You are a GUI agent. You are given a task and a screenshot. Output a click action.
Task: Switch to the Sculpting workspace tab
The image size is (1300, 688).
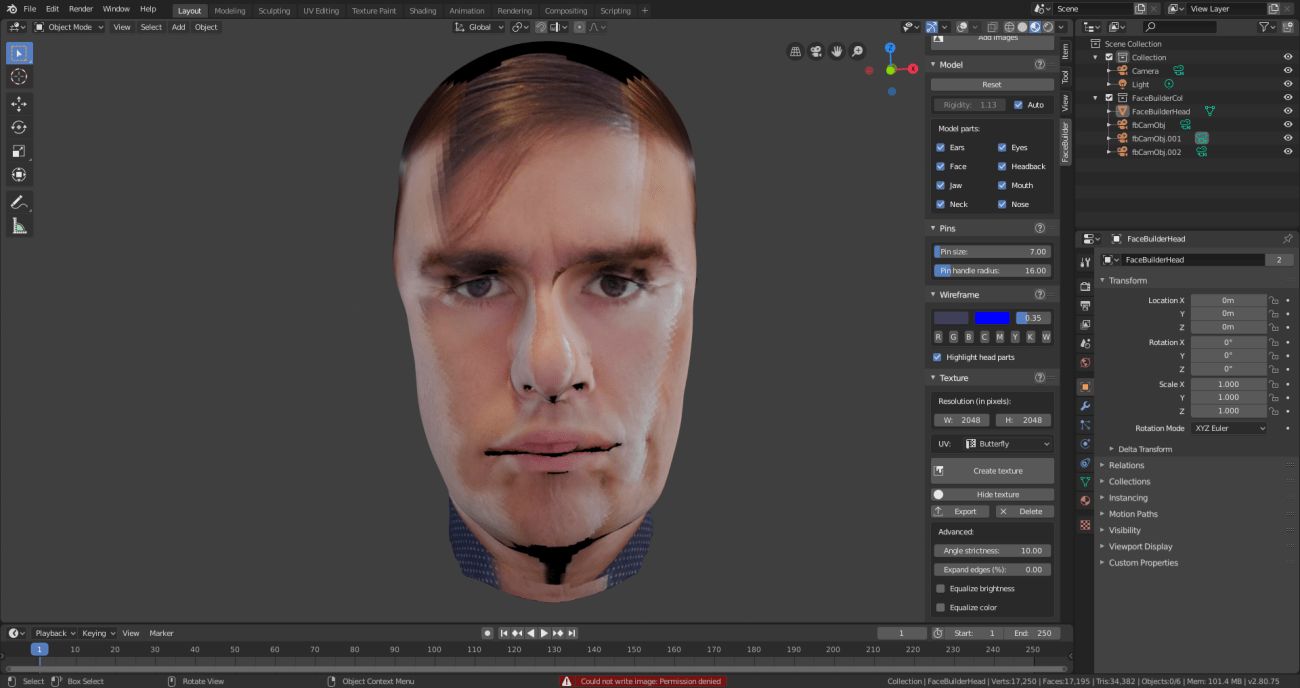pyautogui.click(x=274, y=11)
